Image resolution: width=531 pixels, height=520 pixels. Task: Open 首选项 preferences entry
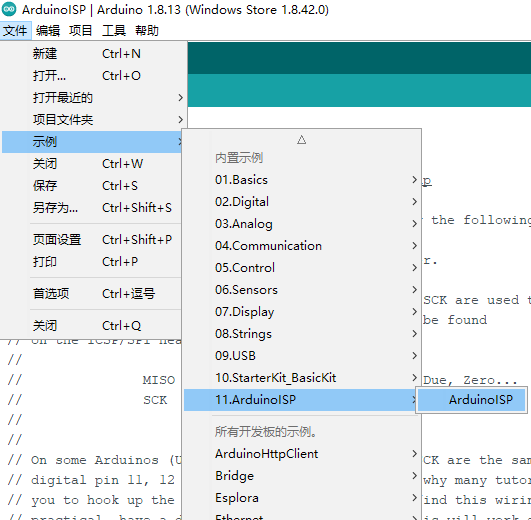tap(92, 294)
